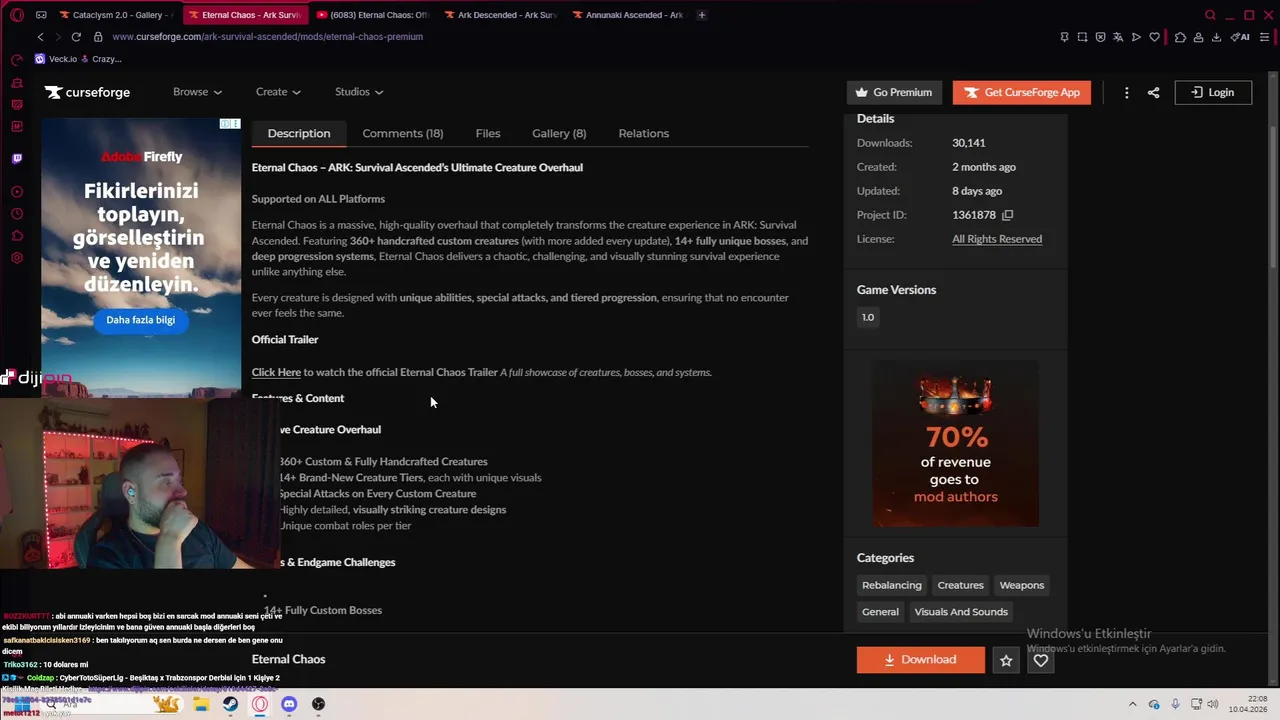Select the Creatures category tag

click(x=961, y=585)
